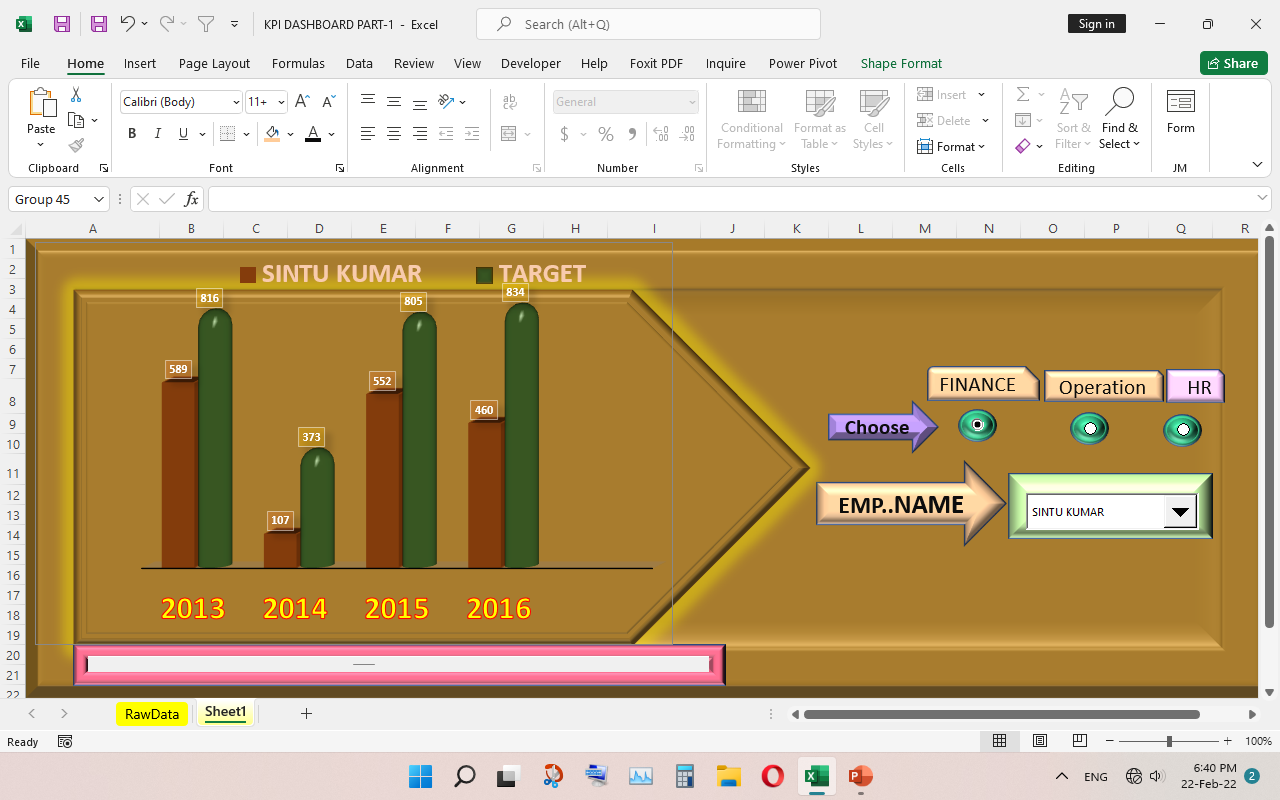The width and height of the screenshot is (1280, 800).
Task: Select the Operation radio button
Action: click(x=1089, y=429)
